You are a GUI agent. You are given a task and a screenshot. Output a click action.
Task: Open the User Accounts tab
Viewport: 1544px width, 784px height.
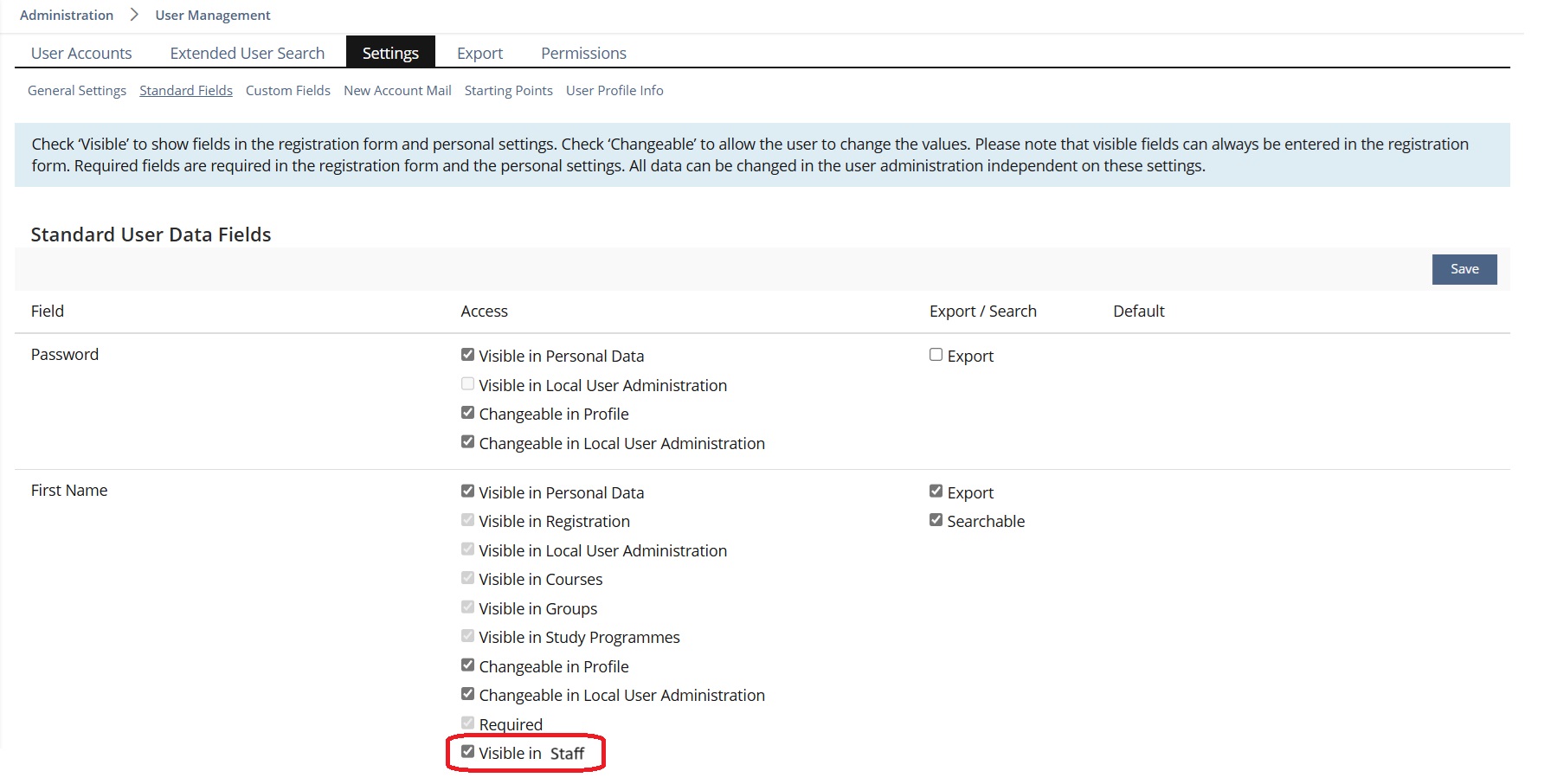pyautogui.click(x=81, y=54)
